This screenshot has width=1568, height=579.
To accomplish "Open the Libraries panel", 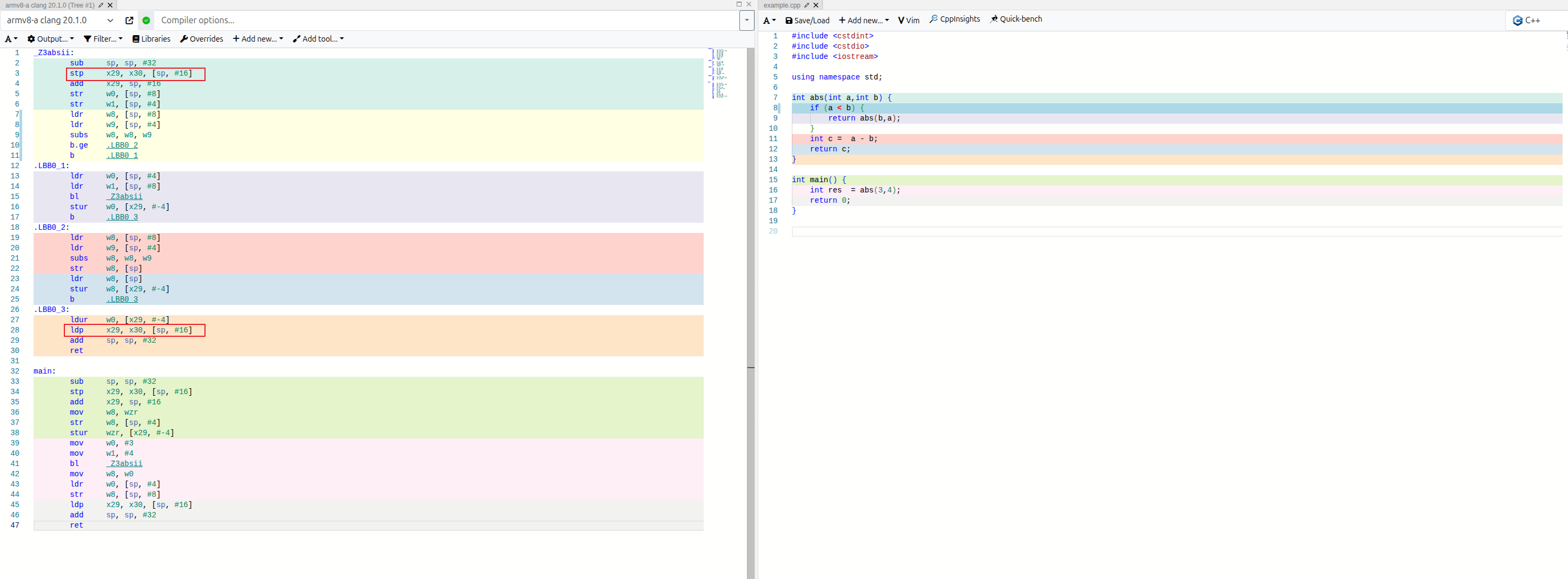I will 151,39.
